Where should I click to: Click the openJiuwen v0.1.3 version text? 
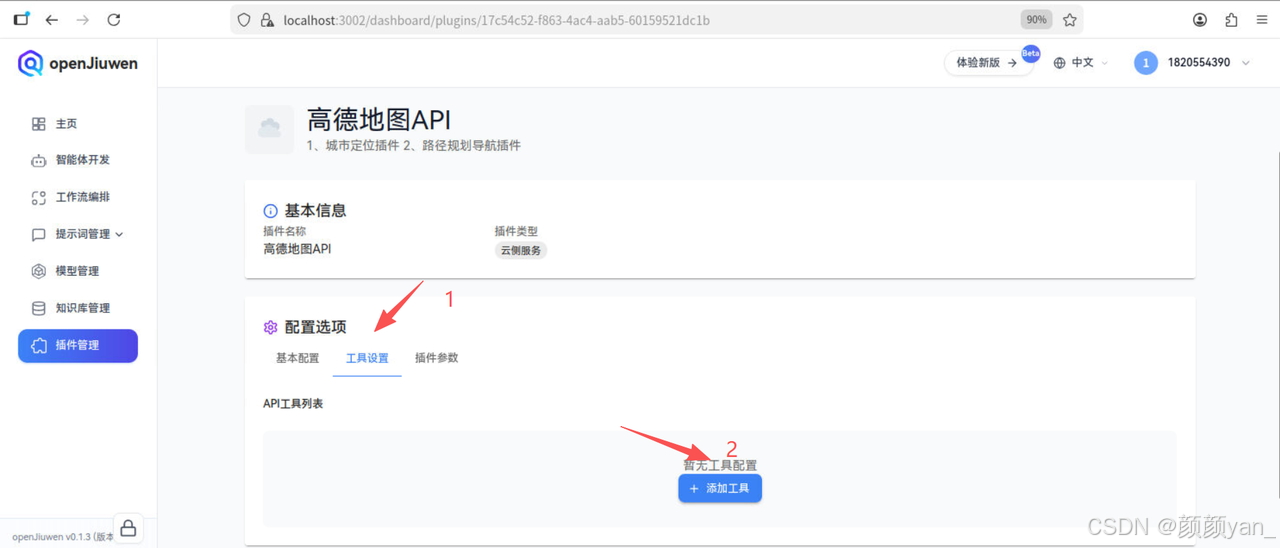click(x=63, y=537)
